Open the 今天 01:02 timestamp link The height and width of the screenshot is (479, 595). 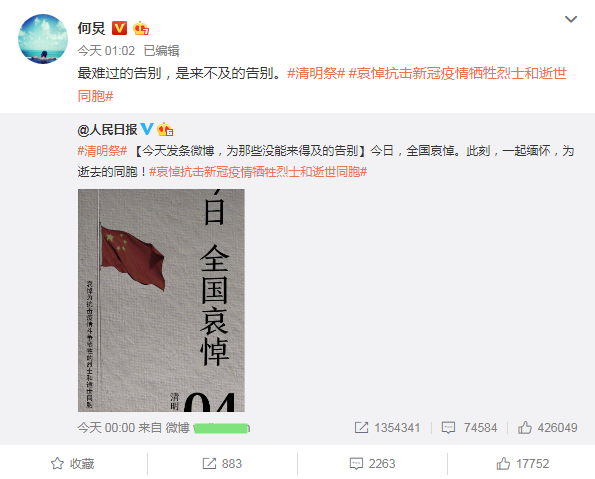[106, 50]
